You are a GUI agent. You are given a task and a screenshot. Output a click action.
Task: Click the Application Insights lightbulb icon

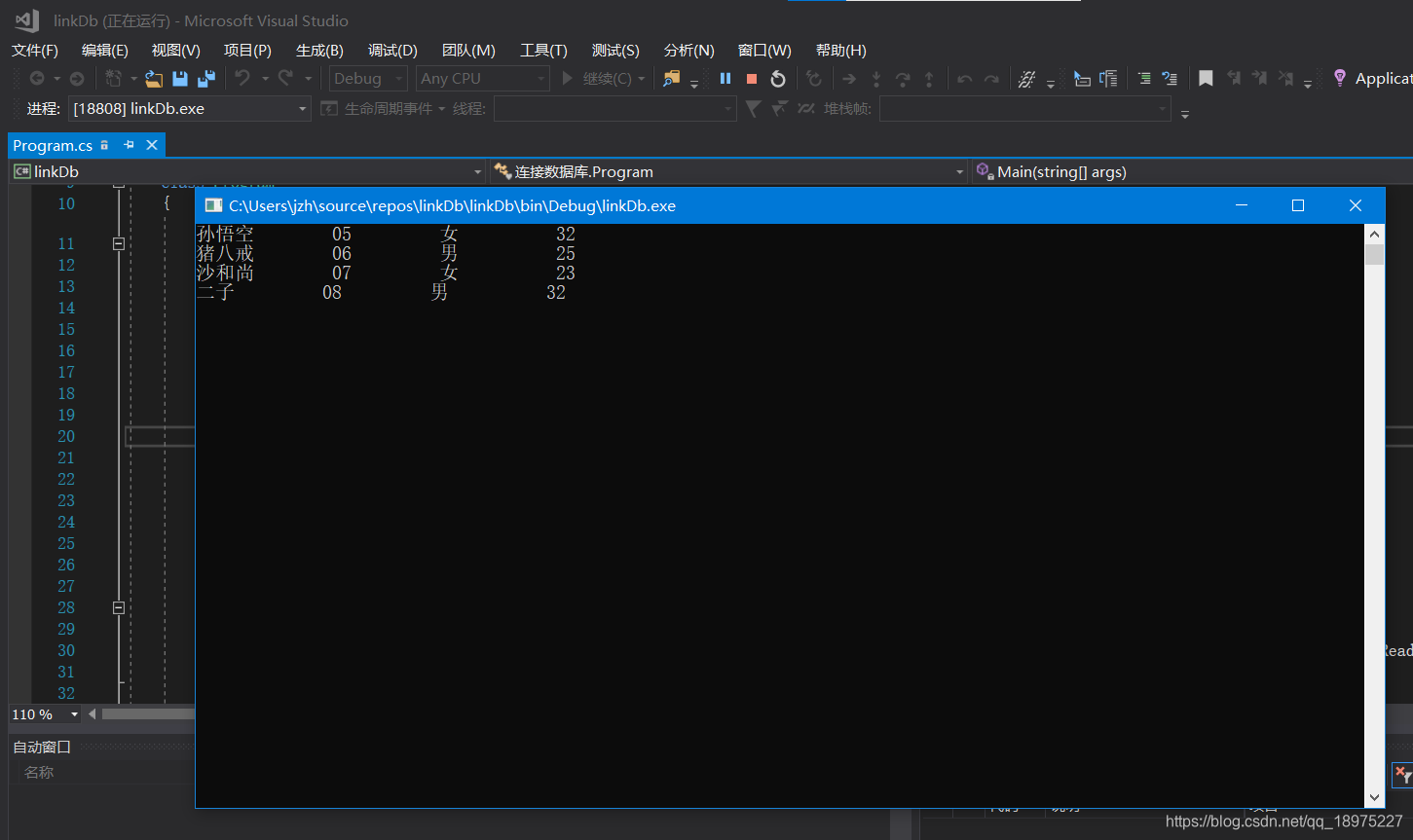pyautogui.click(x=1340, y=78)
